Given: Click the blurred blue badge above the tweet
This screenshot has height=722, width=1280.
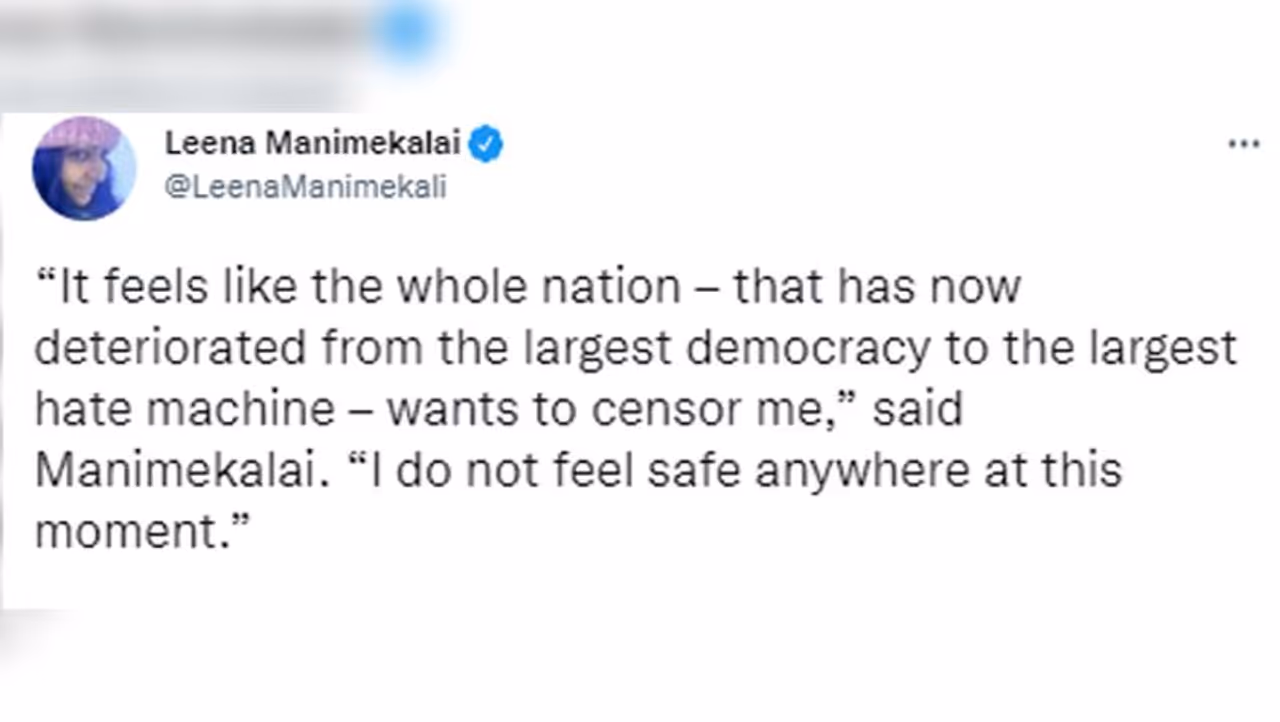Looking at the screenshot, I should [x=406, y=30].
